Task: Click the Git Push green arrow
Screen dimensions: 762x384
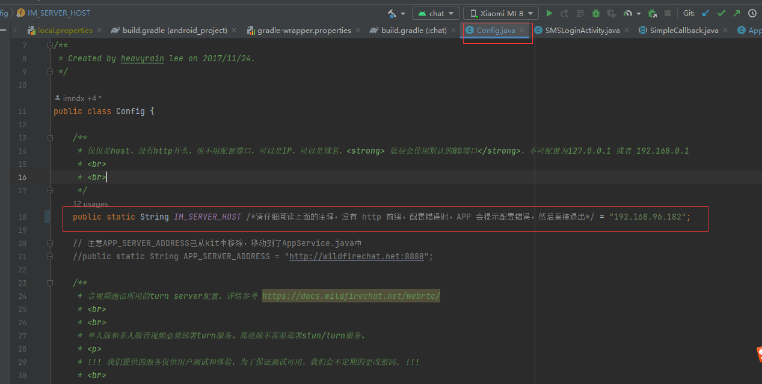Action: pyautogui.click(x=737, y=13)
